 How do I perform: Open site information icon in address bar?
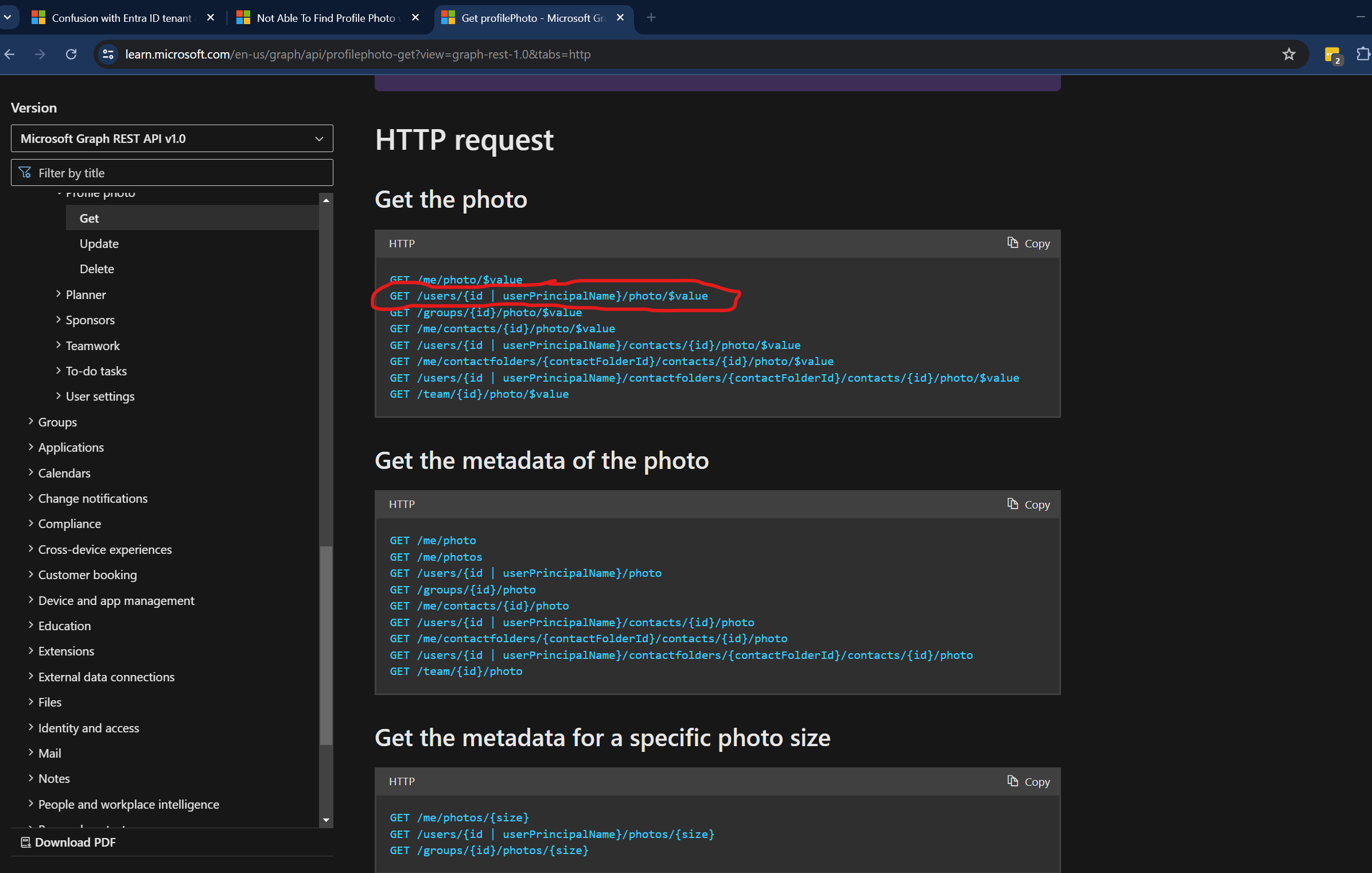coord(108,55)
